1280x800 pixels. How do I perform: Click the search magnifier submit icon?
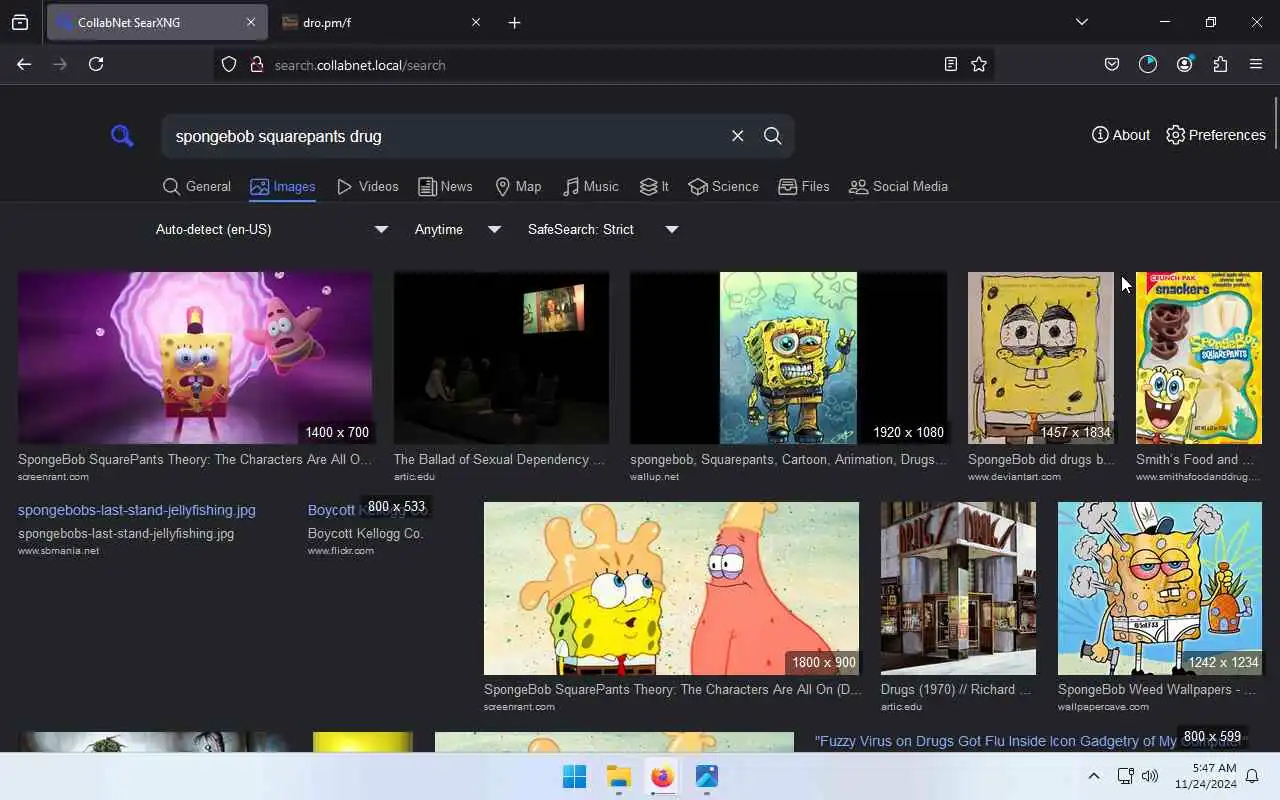click(x=772, y=136)
